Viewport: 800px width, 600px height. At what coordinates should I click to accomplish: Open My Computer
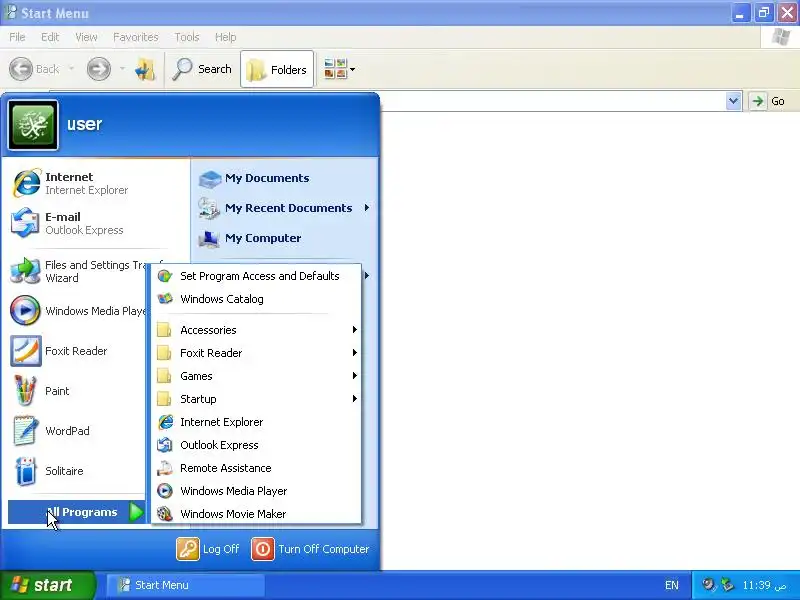(x=249, y=238)
